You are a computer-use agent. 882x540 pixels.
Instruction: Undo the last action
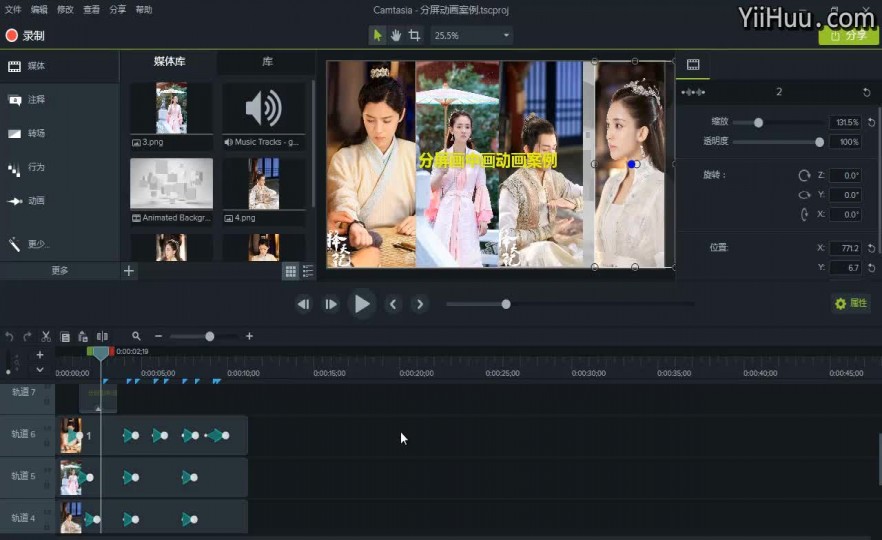(x=9, y=336)
